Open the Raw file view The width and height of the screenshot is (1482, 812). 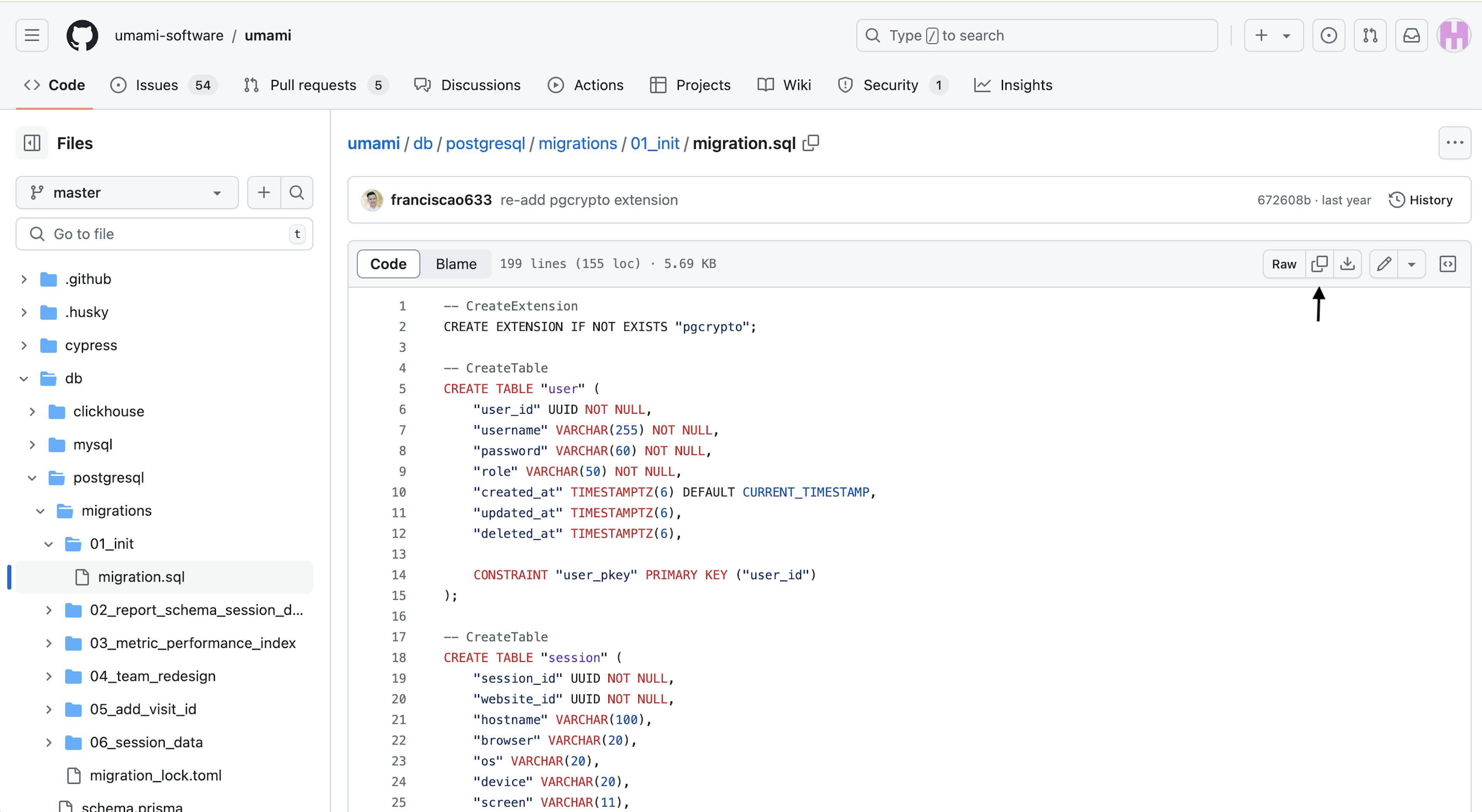pos(1284,264)
